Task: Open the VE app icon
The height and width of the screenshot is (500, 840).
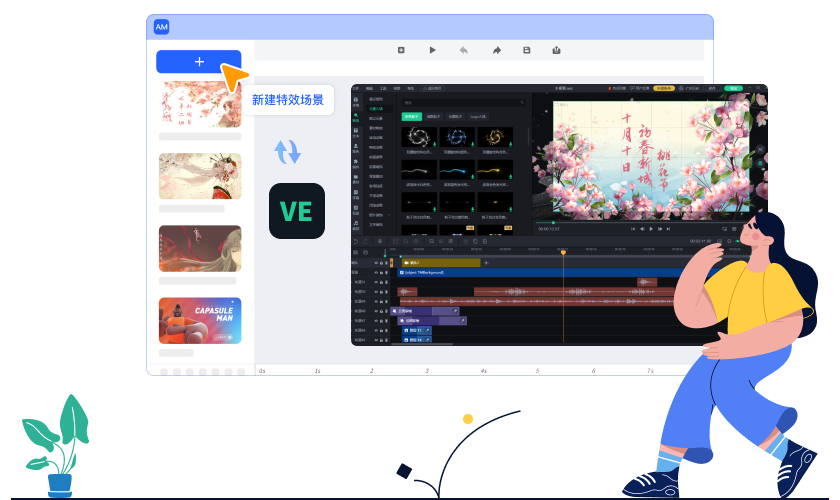Action: [x=297, y=211]
